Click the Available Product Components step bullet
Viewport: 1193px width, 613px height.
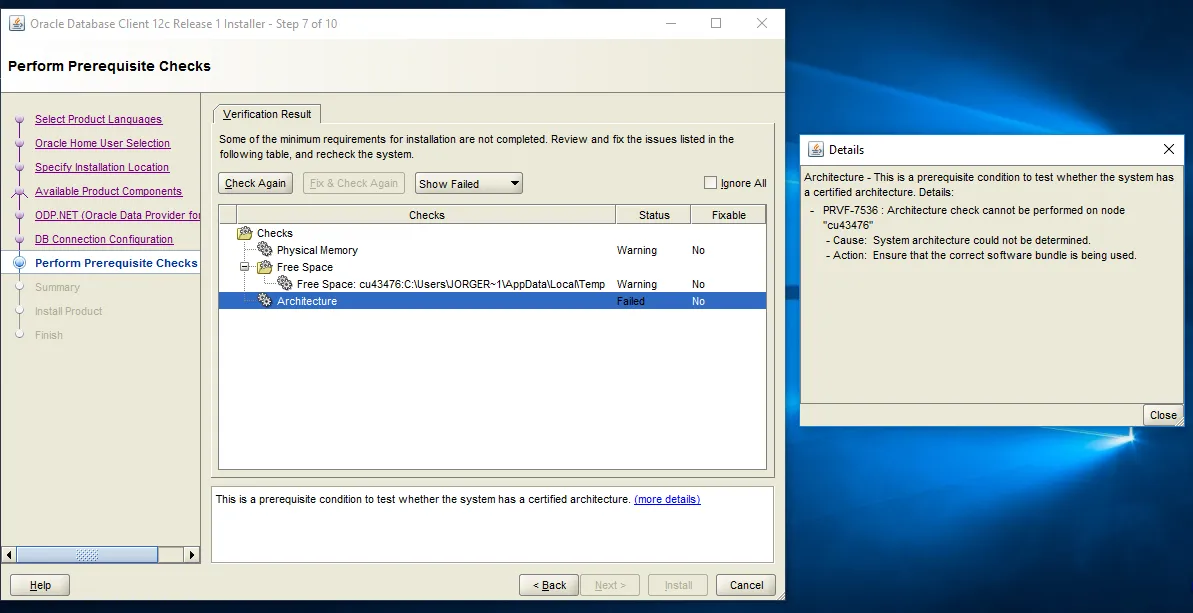pyautogui.click(x=20, y=192)
